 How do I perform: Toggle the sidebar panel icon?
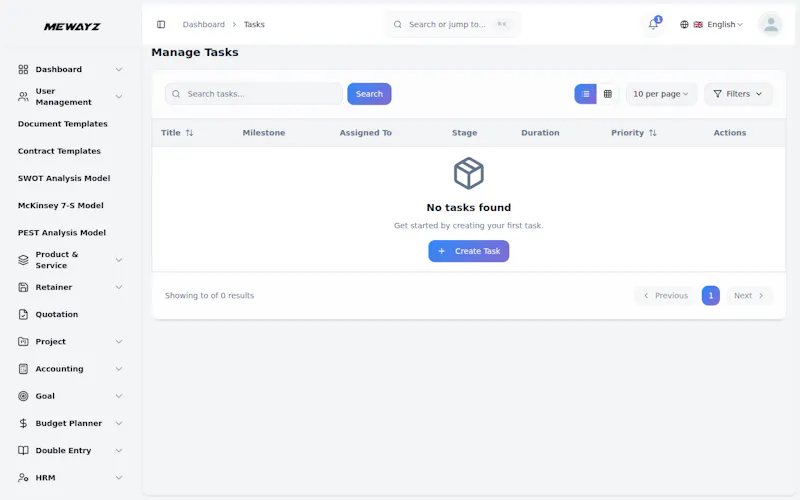pos(161,24)
